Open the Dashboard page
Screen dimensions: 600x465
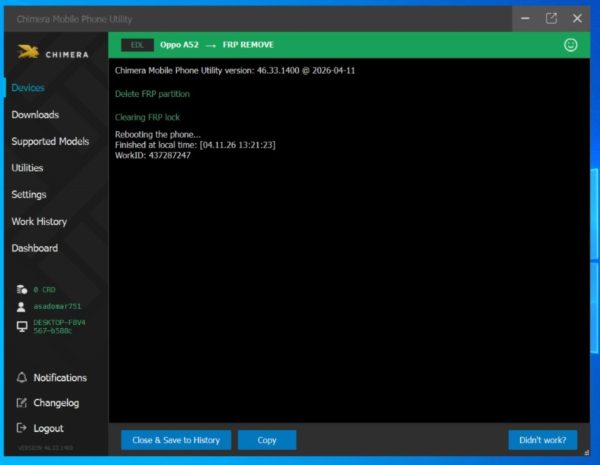coord(35,248)
